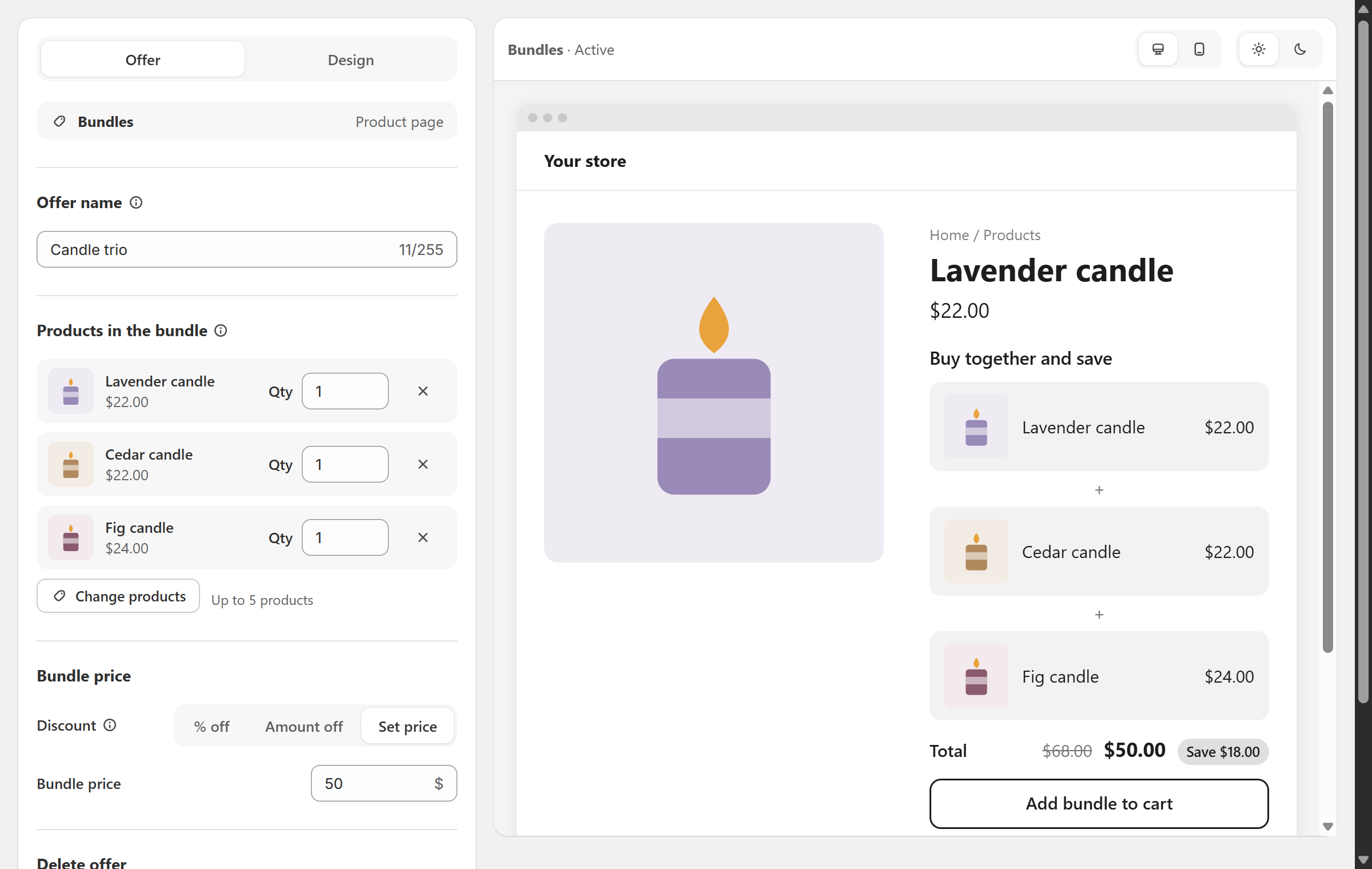Click Add bundle to cart button
This screenshot has height=869, width=1372.
(1099, 803)
